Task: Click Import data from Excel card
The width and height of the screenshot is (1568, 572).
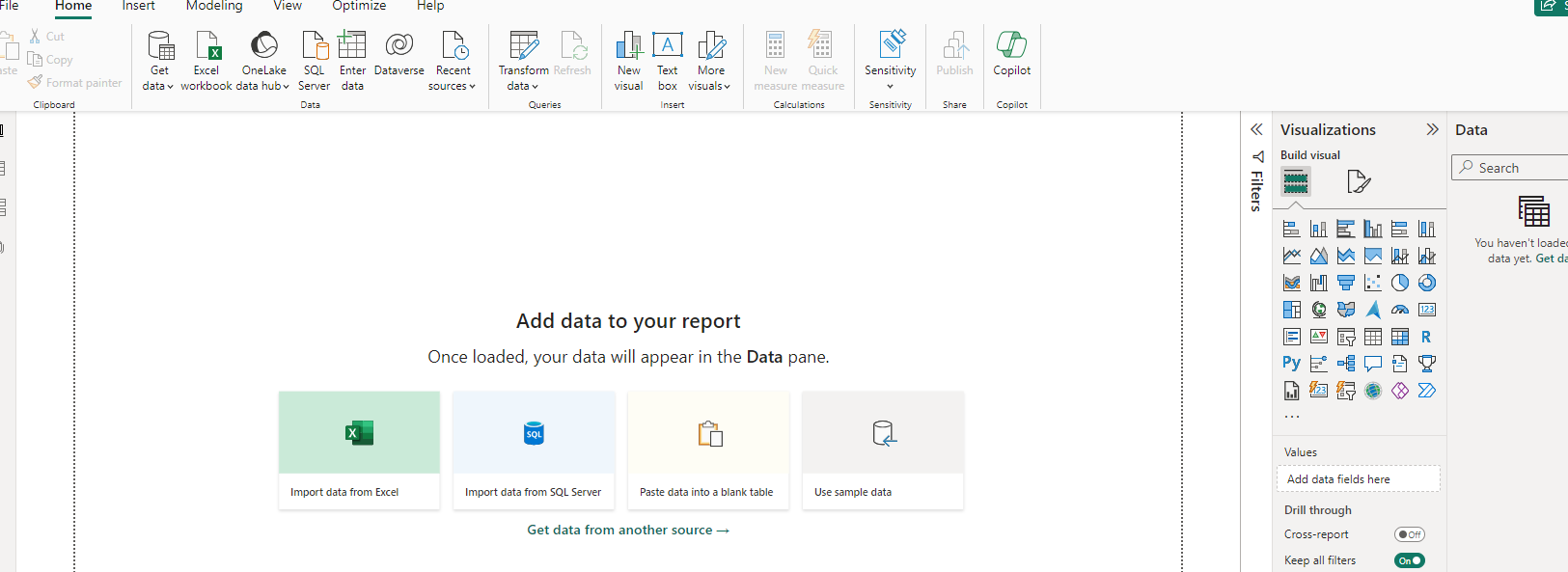Action: pos(359,449)
